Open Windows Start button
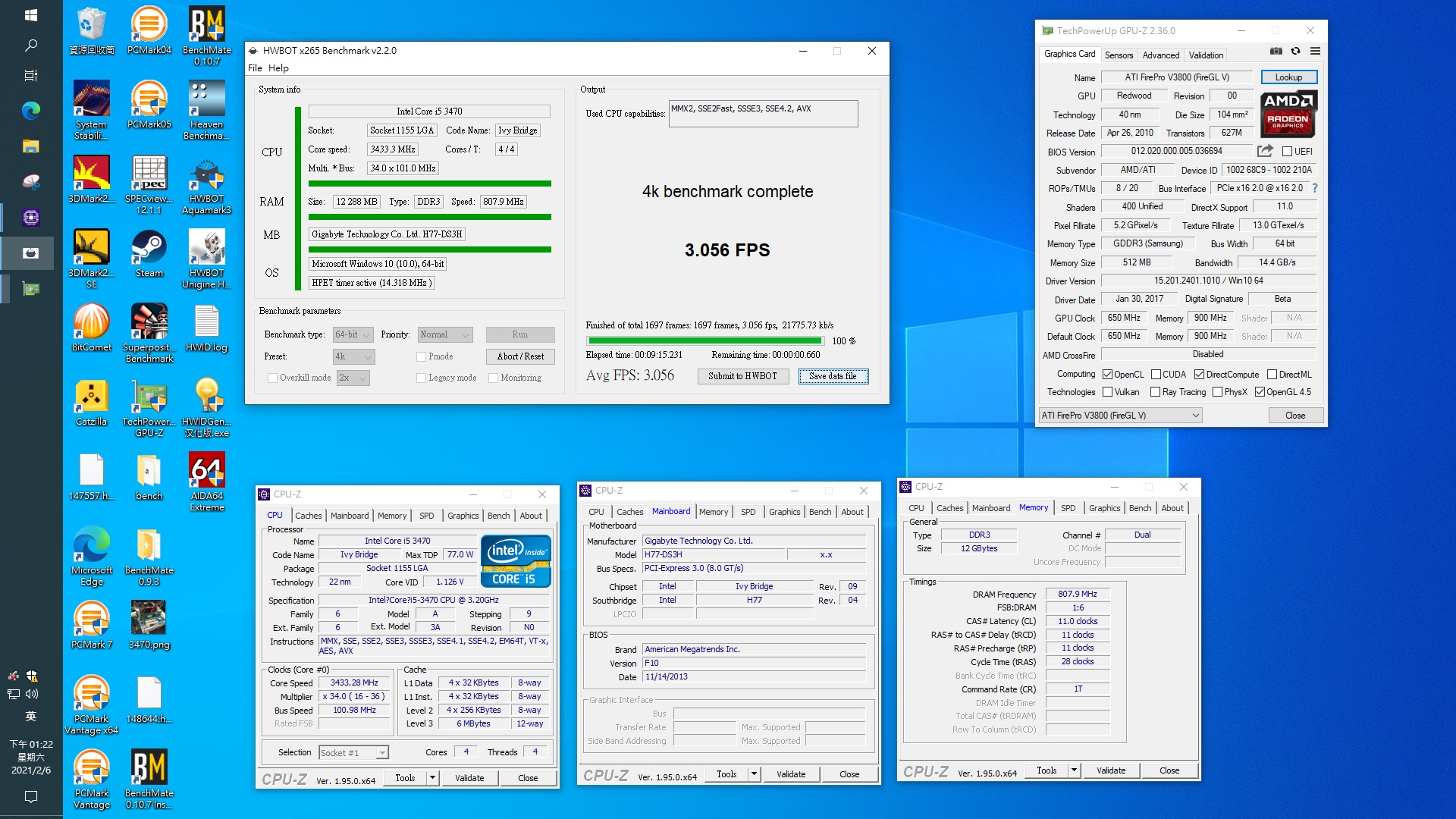This screenshot has width=1456, height=819. click(31, 15)
